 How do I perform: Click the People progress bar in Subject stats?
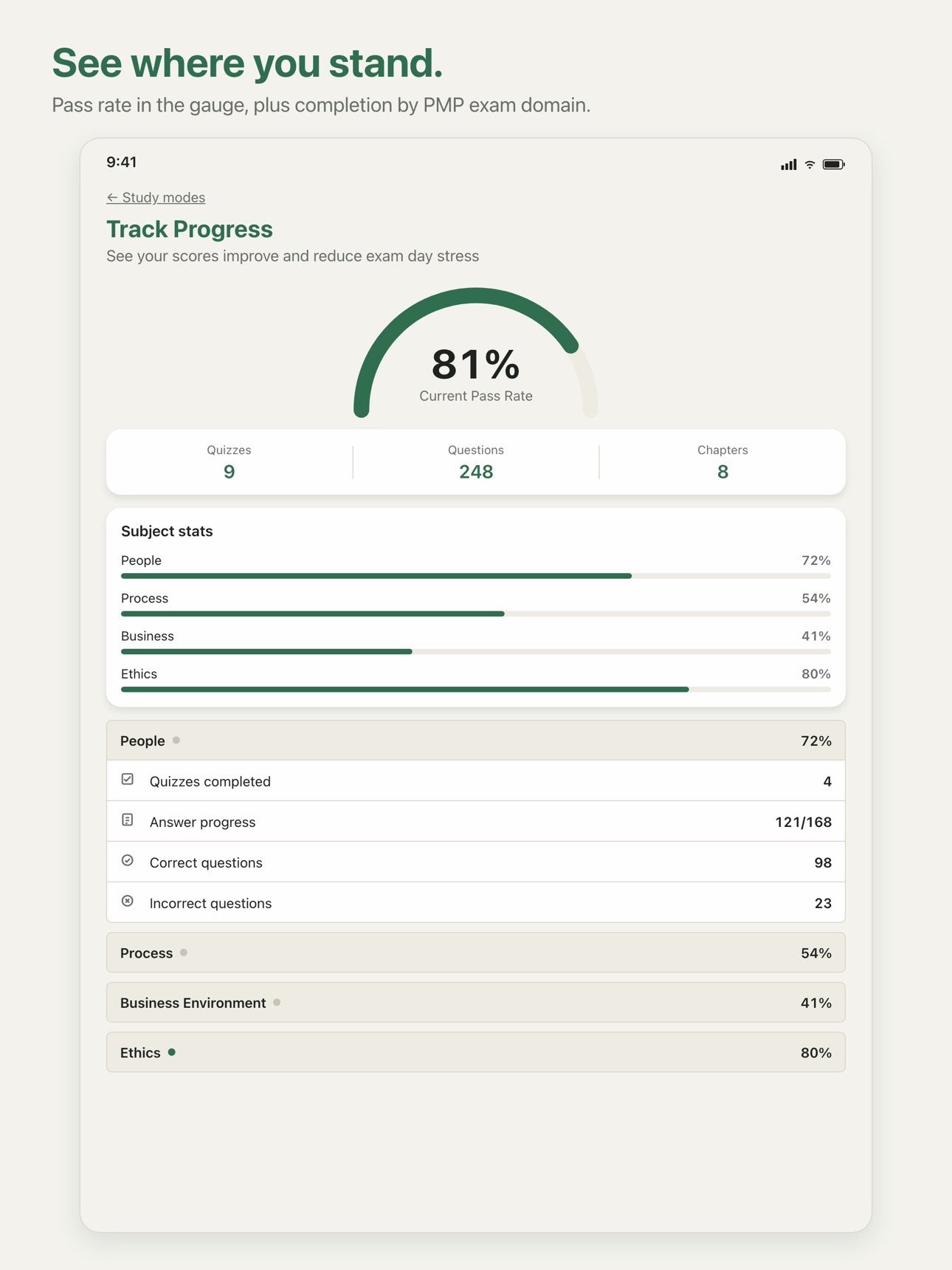[476, 576]
